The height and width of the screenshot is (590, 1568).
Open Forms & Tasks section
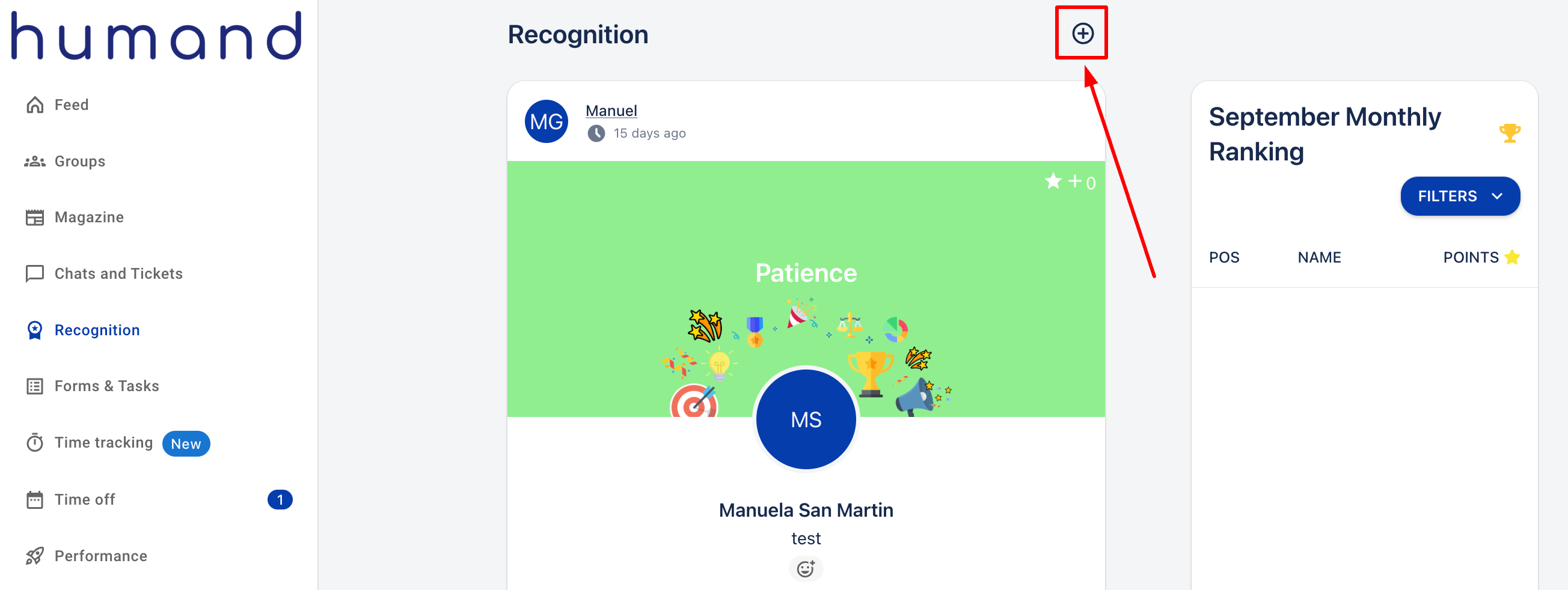106,386
